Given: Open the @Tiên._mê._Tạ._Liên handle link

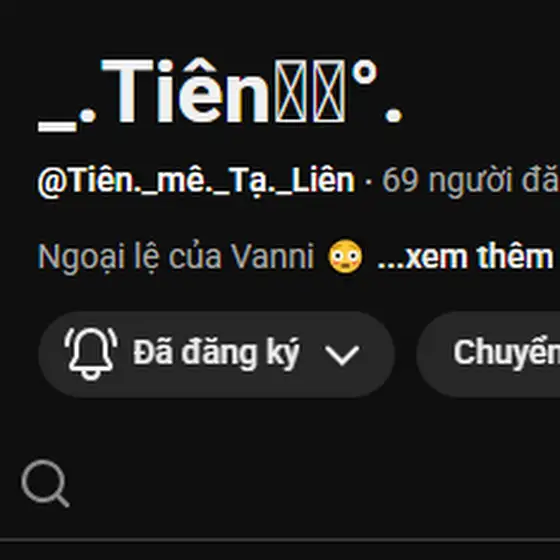Looking at the screenshot, I should 196,181.
